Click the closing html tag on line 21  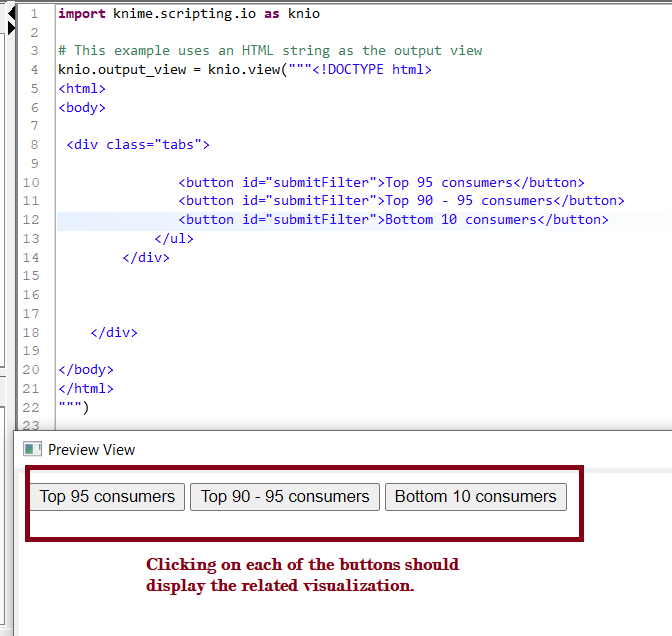point(86,389)
